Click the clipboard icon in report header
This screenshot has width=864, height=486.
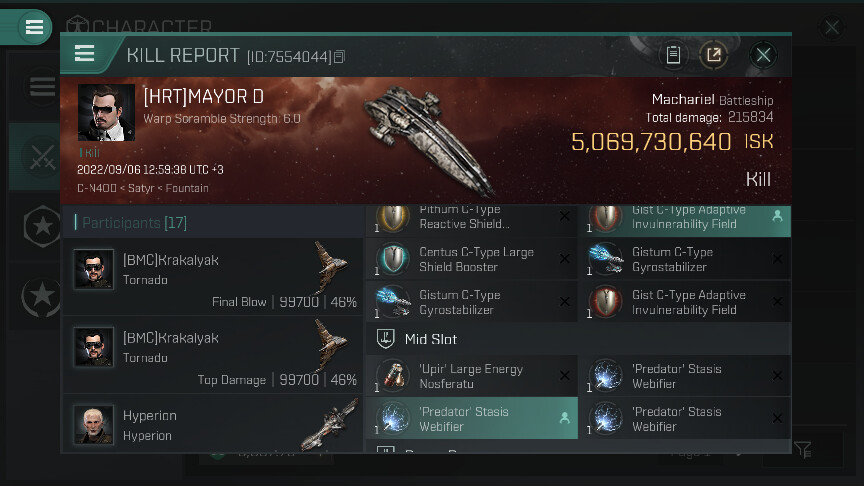click(x=673, y=55)
